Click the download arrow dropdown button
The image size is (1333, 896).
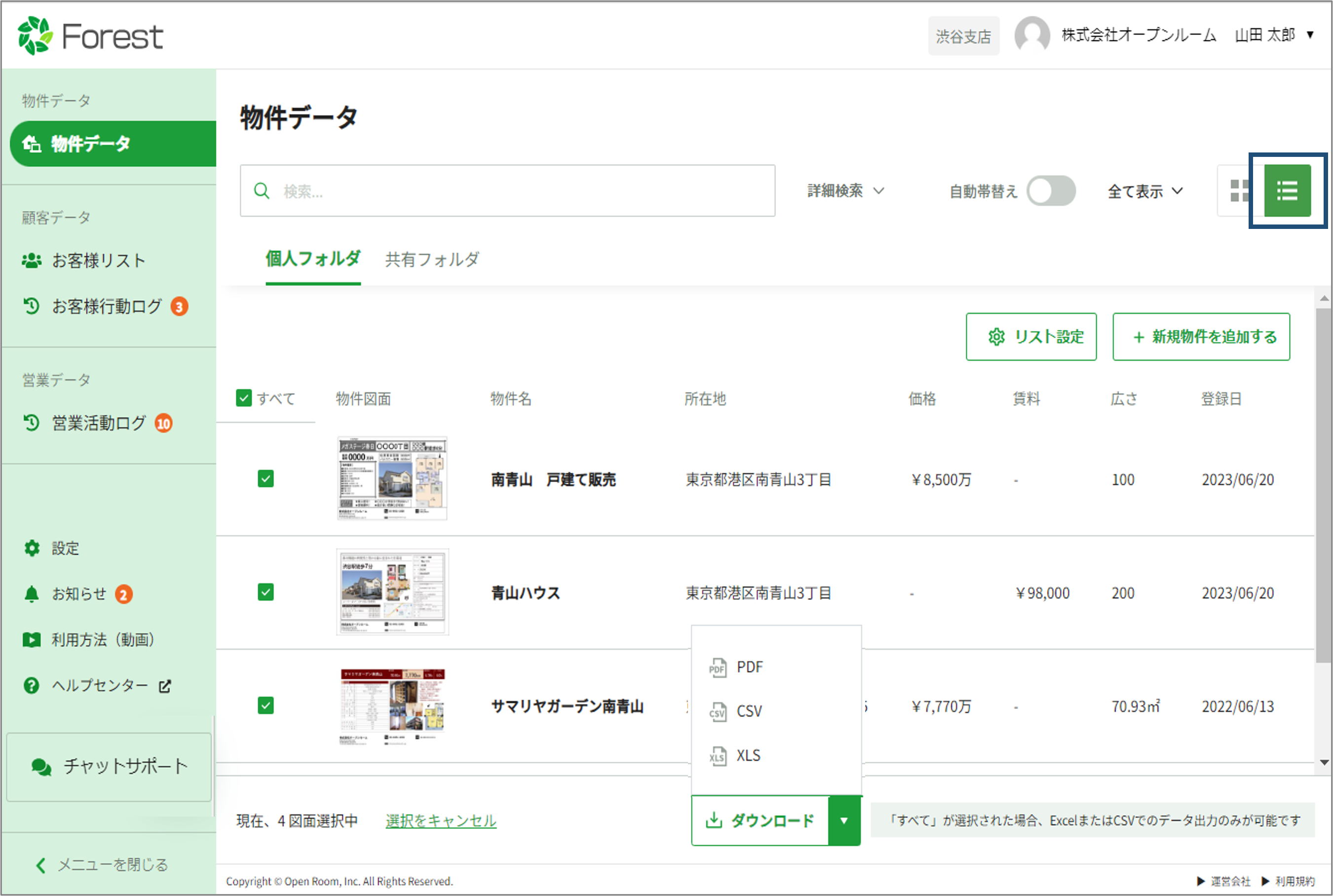pyautogui.click(x=844, y=821)
